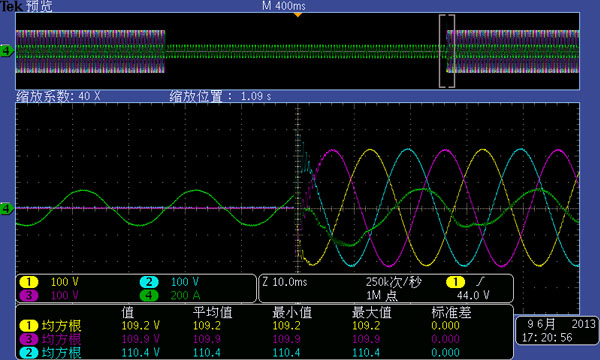The height and width of the screenshot is (360, 600).
Task: Click the M 400ms timebase readout
Action: 284,6
